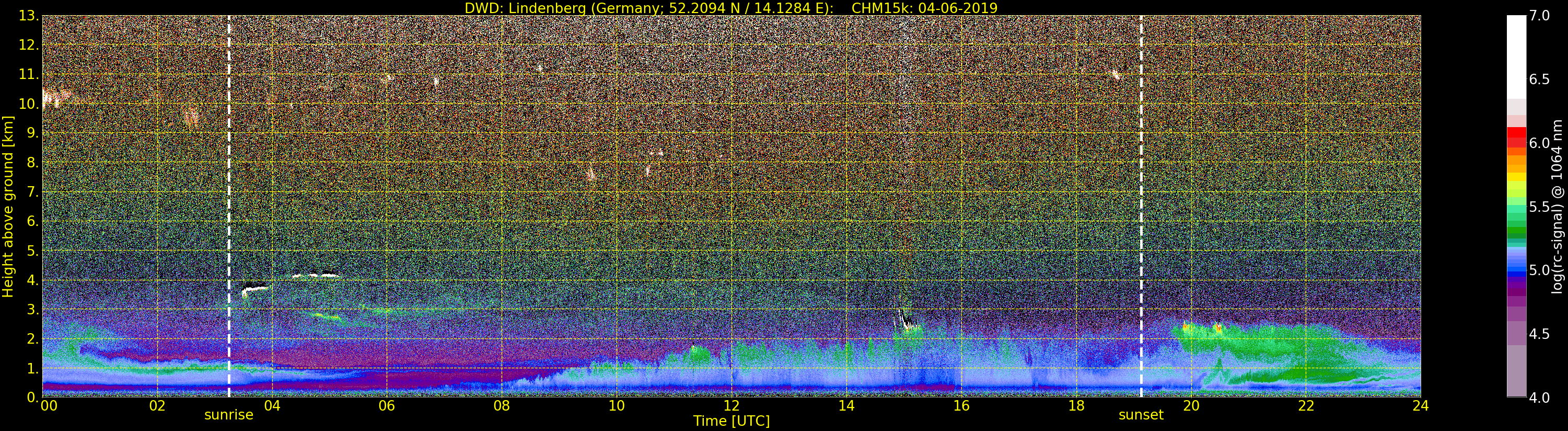The image size is (1568, 431).
Task: Click the height axis tick '7.'
Action: click(x=32, y=192)
